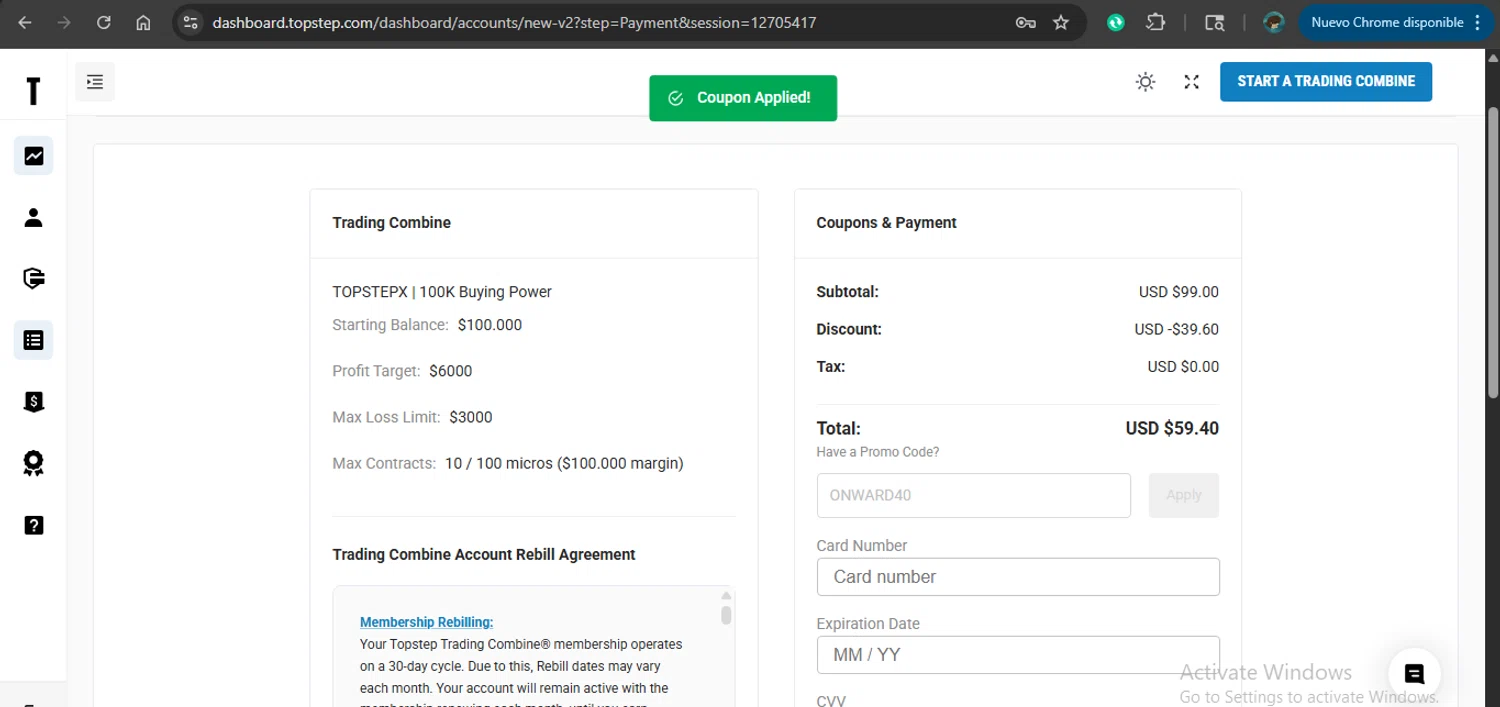Open the trading chart sidebar icon
Viewport: 1500px width, 707px height.
[x=34, y=156]
